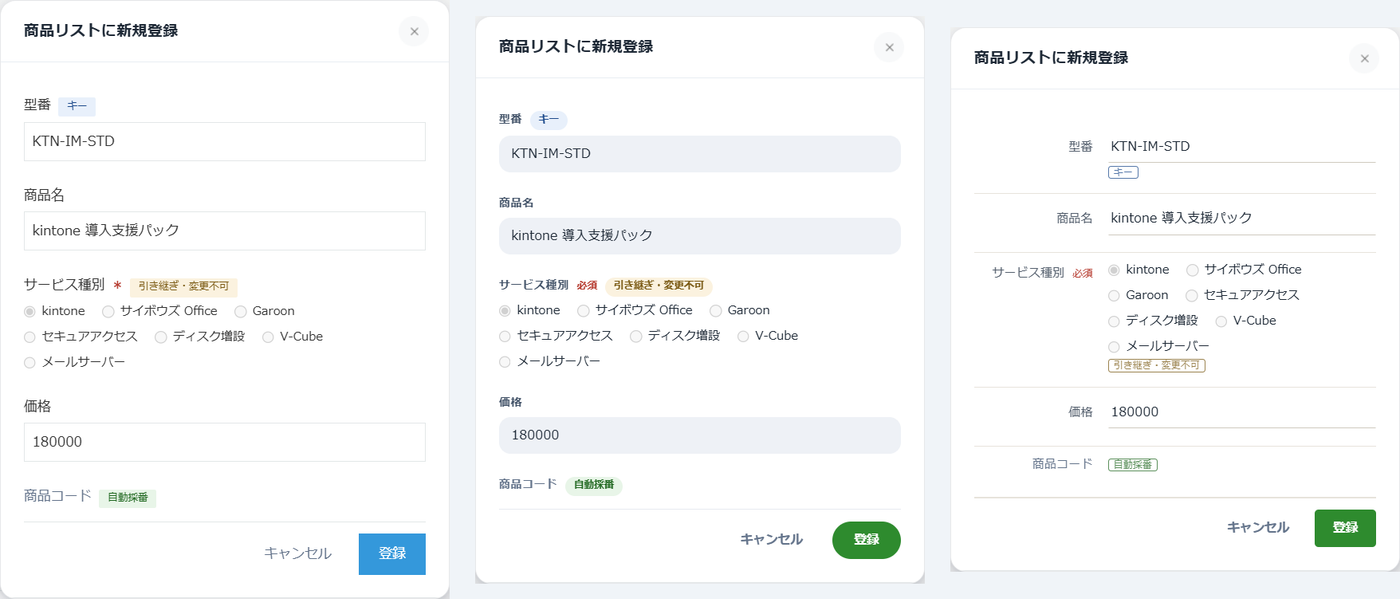Click キー badge in left dialog
Image resolution: width=1400 pixels, height=599 pixels.
click(77, 106)
